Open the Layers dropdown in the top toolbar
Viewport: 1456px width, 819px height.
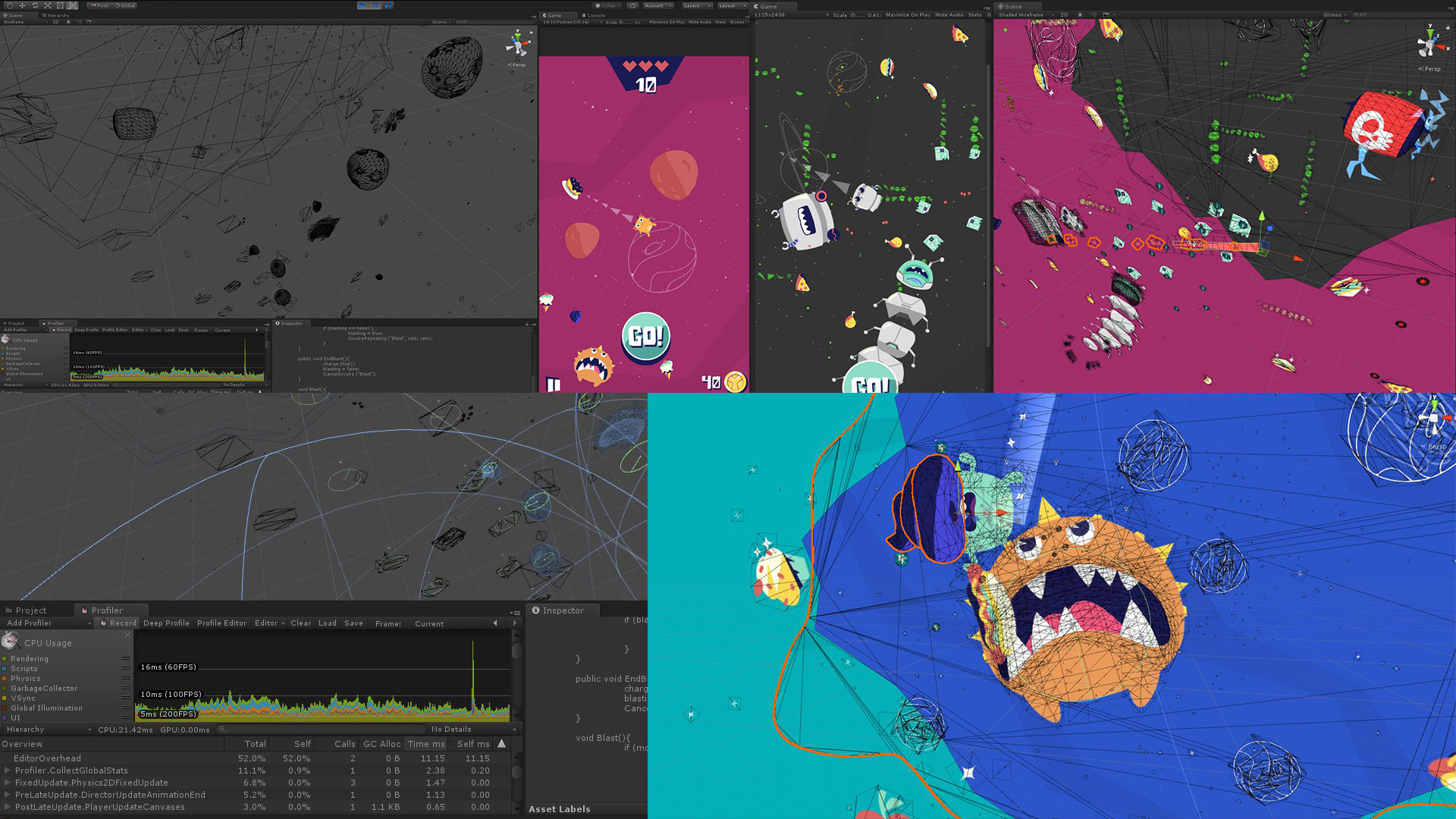(697, 5)
